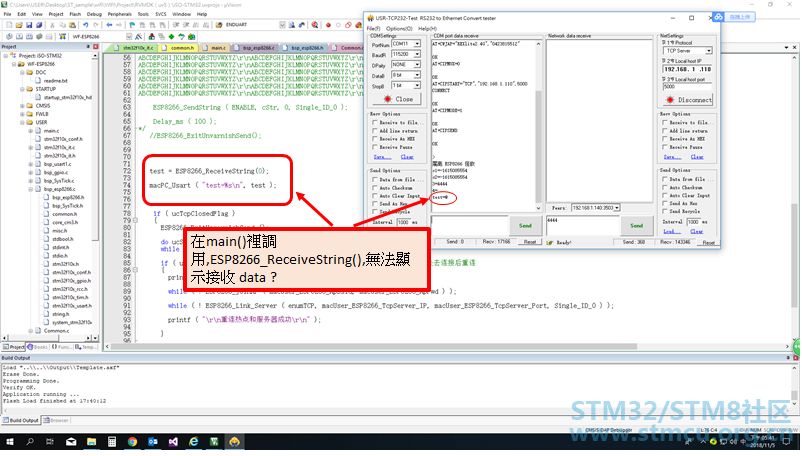
Task: Switch to the common.h editor tab
Action: (179, 48)
